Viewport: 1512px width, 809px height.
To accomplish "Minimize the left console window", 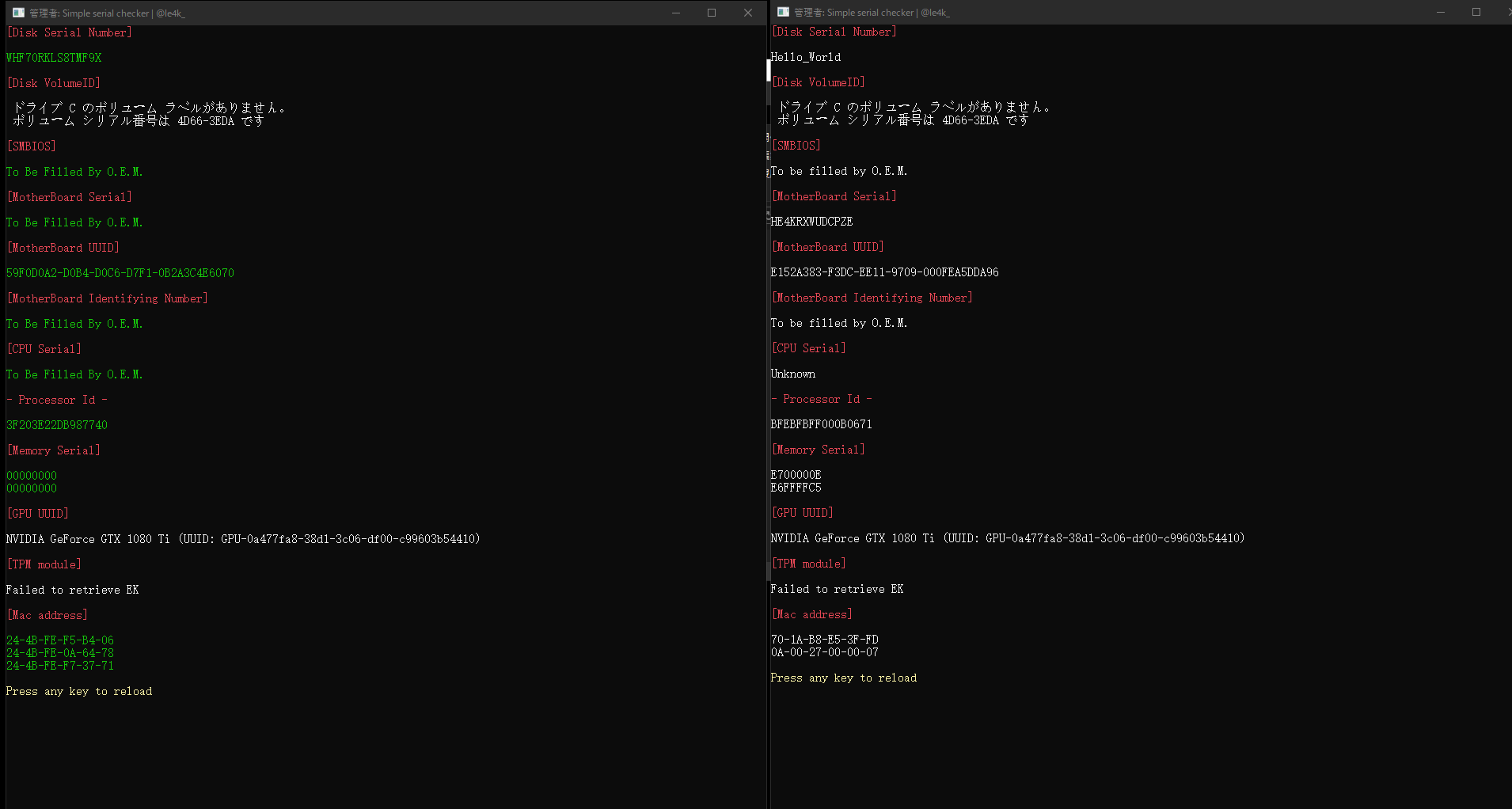I will [x=676, y=13].
